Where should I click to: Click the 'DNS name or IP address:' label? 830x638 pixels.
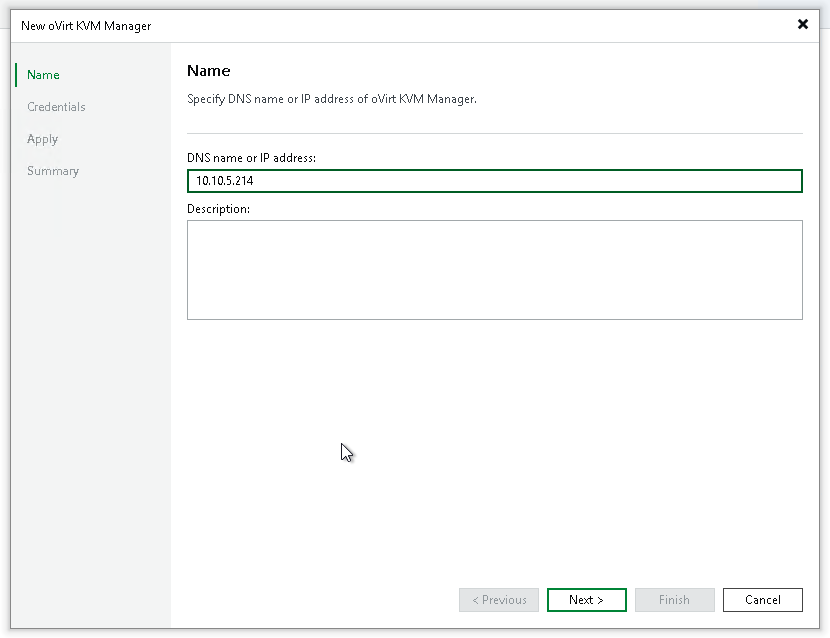(x=251, y=158)
